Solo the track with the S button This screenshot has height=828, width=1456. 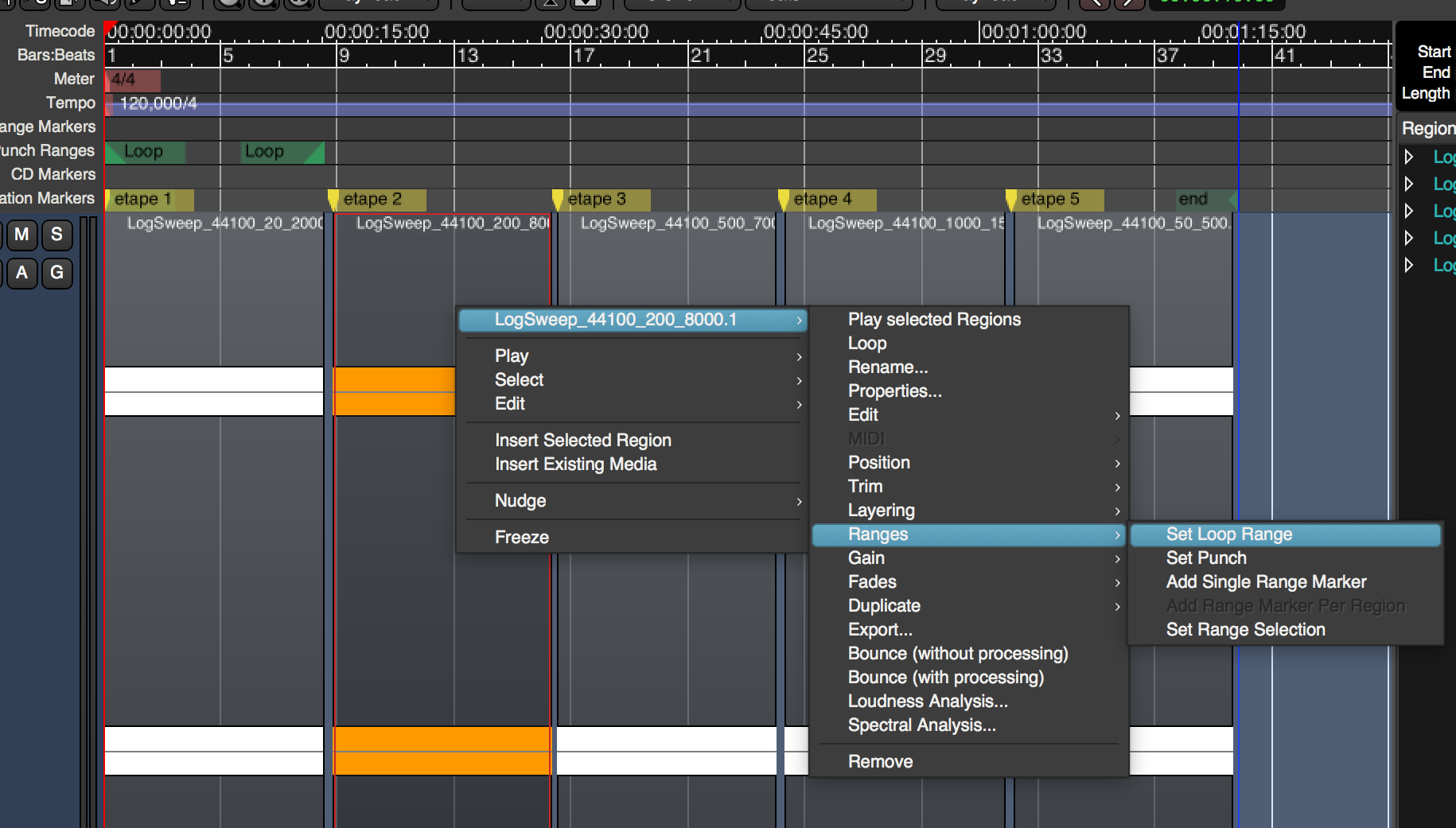point(56,235)
